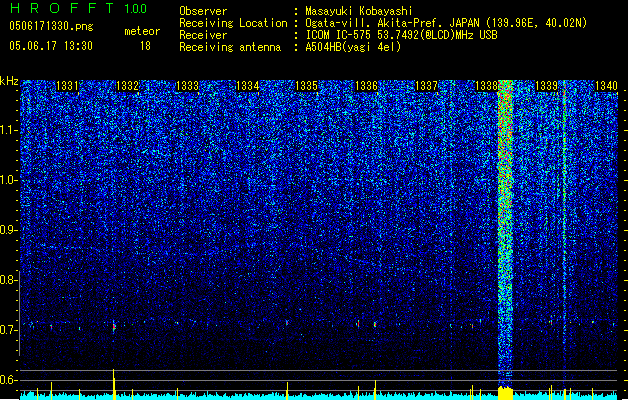The height and width of the screenshot is (400, 629).
Task: Click the strong wideband burst after 1338
Action: click(x=505, y=233)
